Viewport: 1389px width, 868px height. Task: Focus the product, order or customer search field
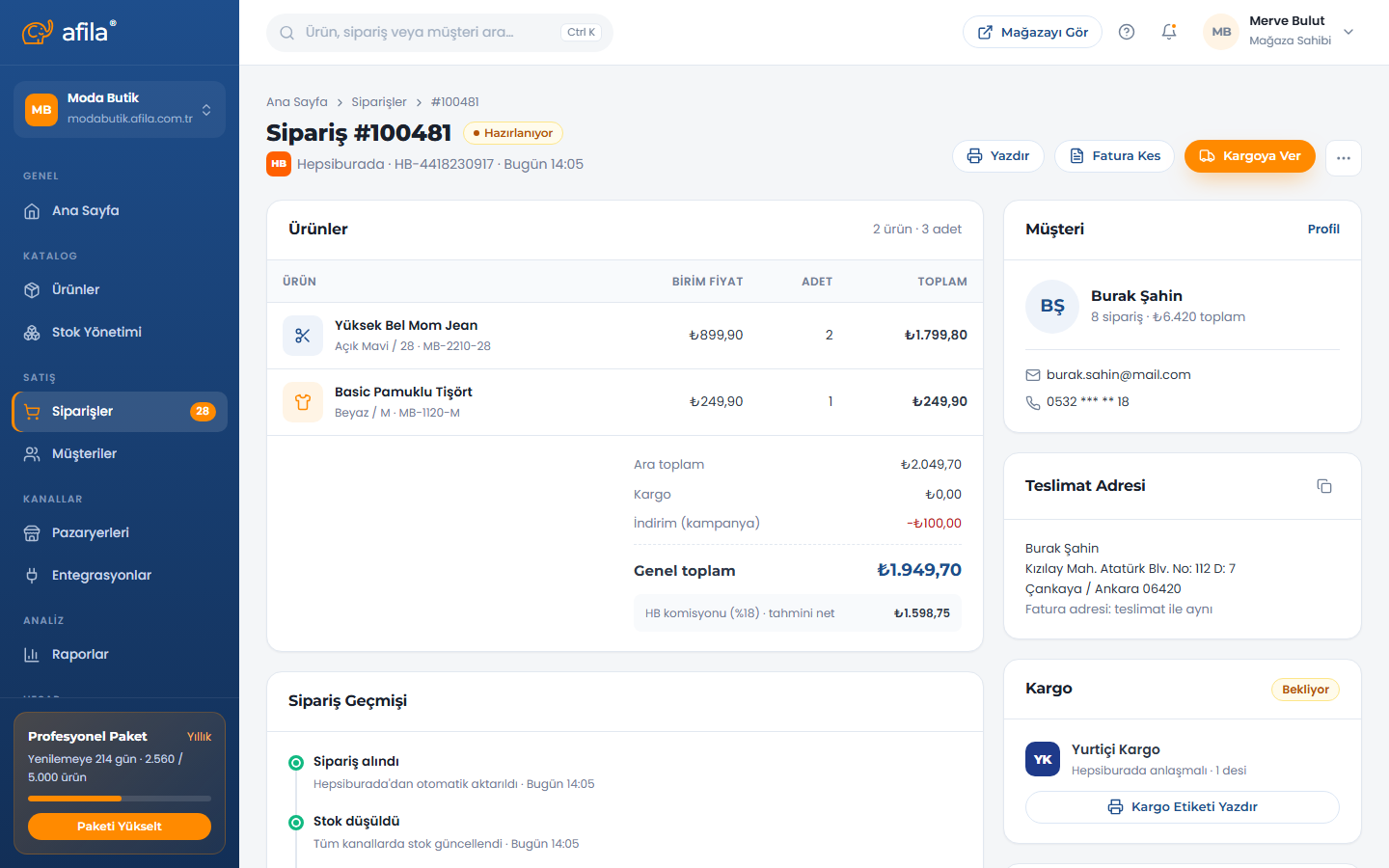click(x=440, y=32)
